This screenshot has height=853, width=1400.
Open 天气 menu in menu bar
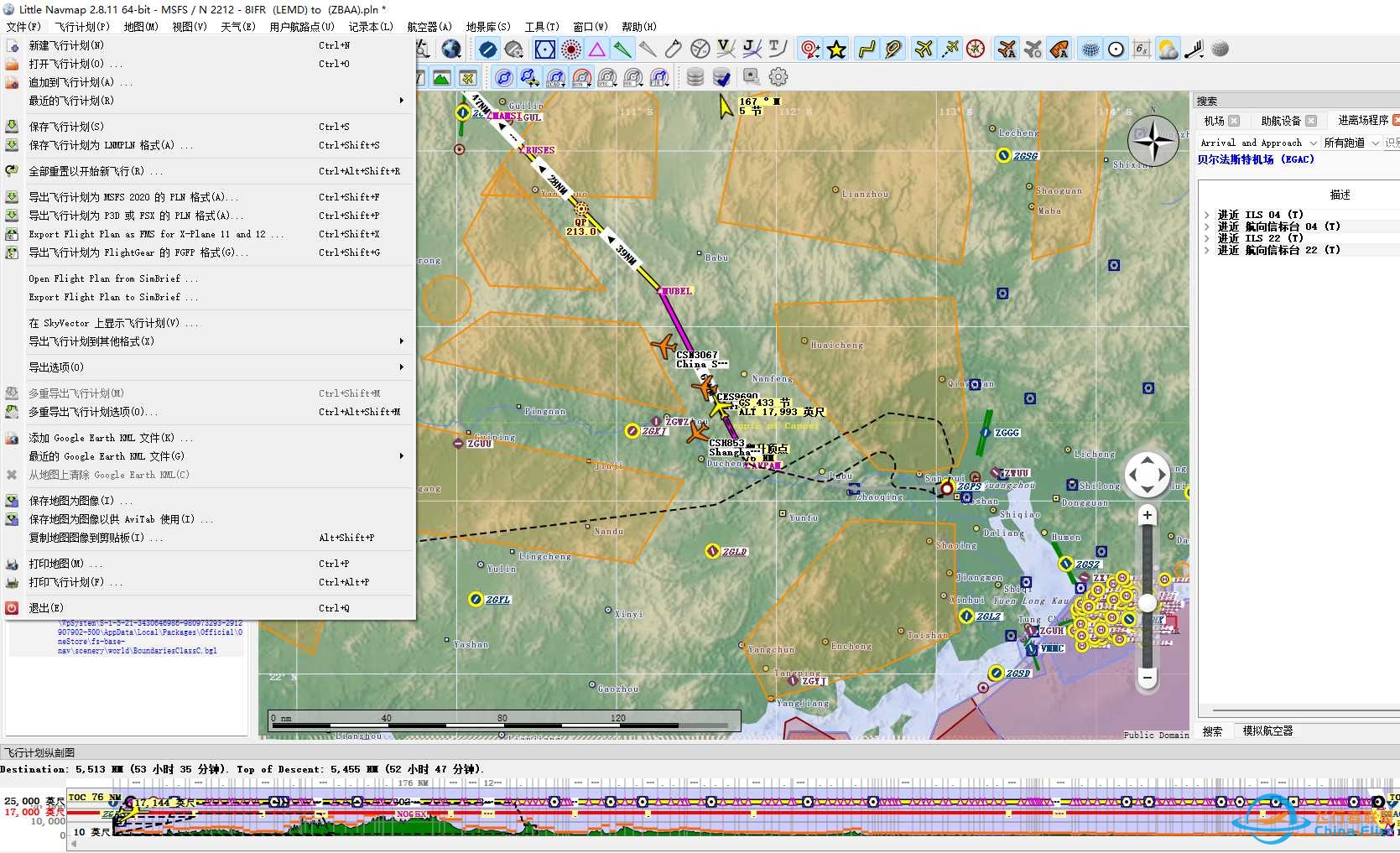pyautogui.click(x=237, y=27)
